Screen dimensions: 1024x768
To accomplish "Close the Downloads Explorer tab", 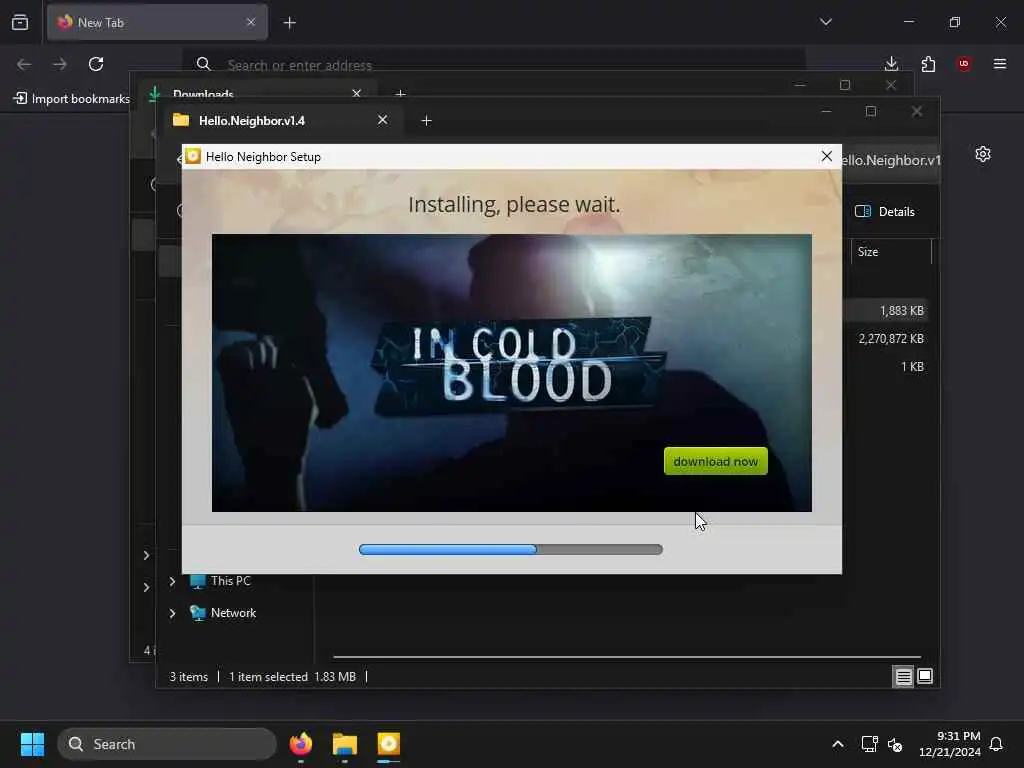I will [357, 93].
